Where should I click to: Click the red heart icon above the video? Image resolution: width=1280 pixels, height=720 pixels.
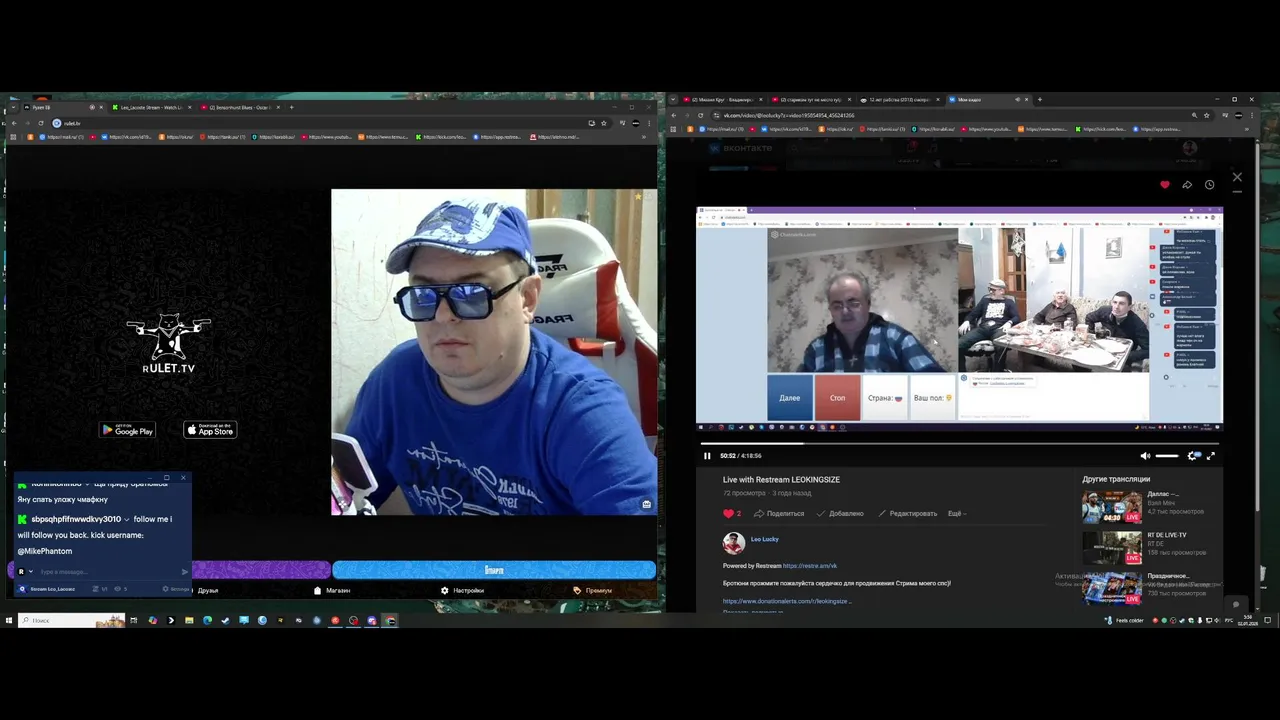point(1165,185)
